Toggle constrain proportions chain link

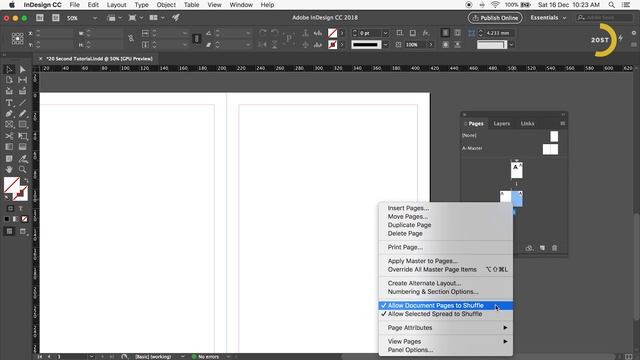click(x=131, y=39)
